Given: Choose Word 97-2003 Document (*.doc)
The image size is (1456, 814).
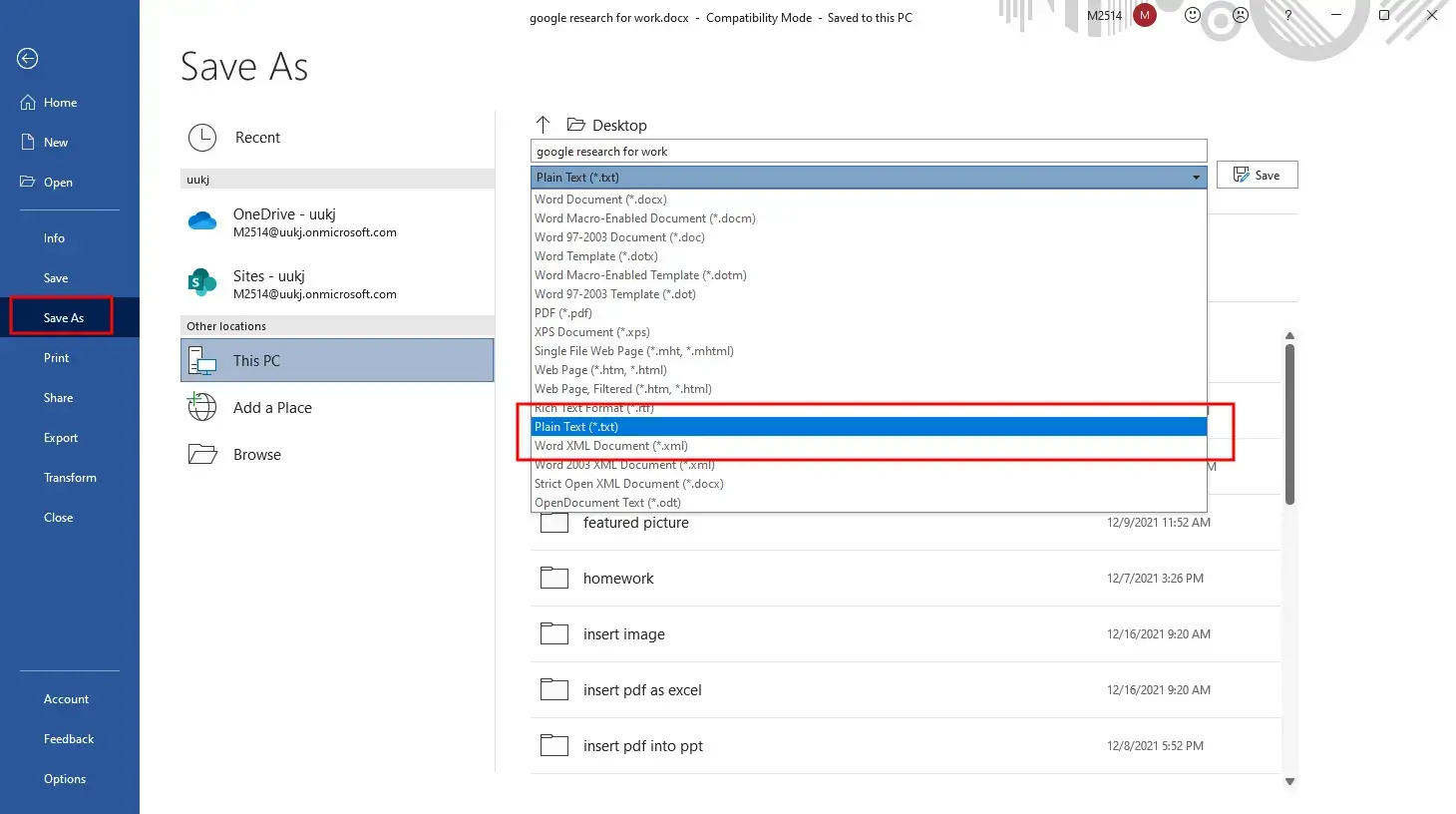Looking at the screenshot, I should [869, 237].
